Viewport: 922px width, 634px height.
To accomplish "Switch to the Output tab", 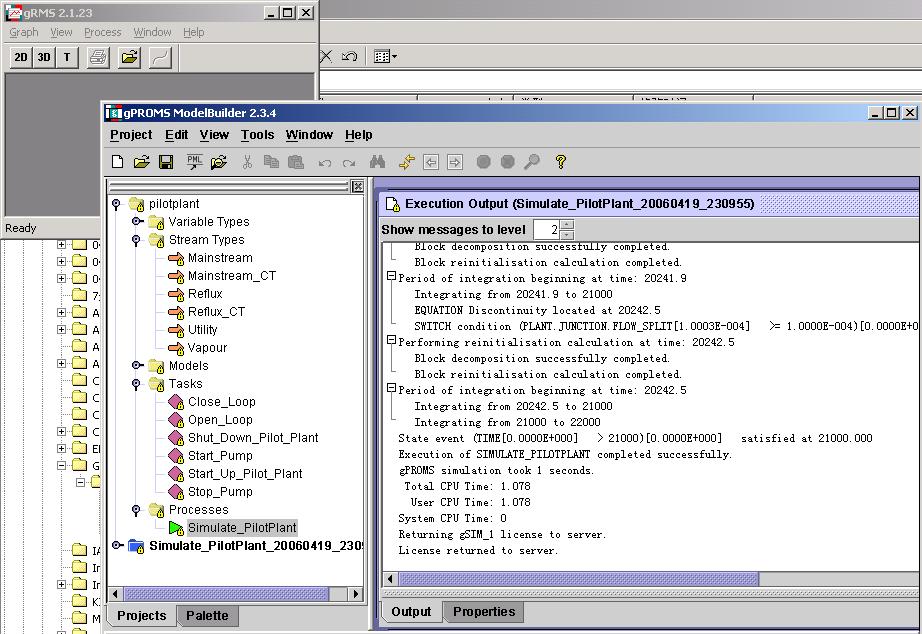I will coord(411,612).
